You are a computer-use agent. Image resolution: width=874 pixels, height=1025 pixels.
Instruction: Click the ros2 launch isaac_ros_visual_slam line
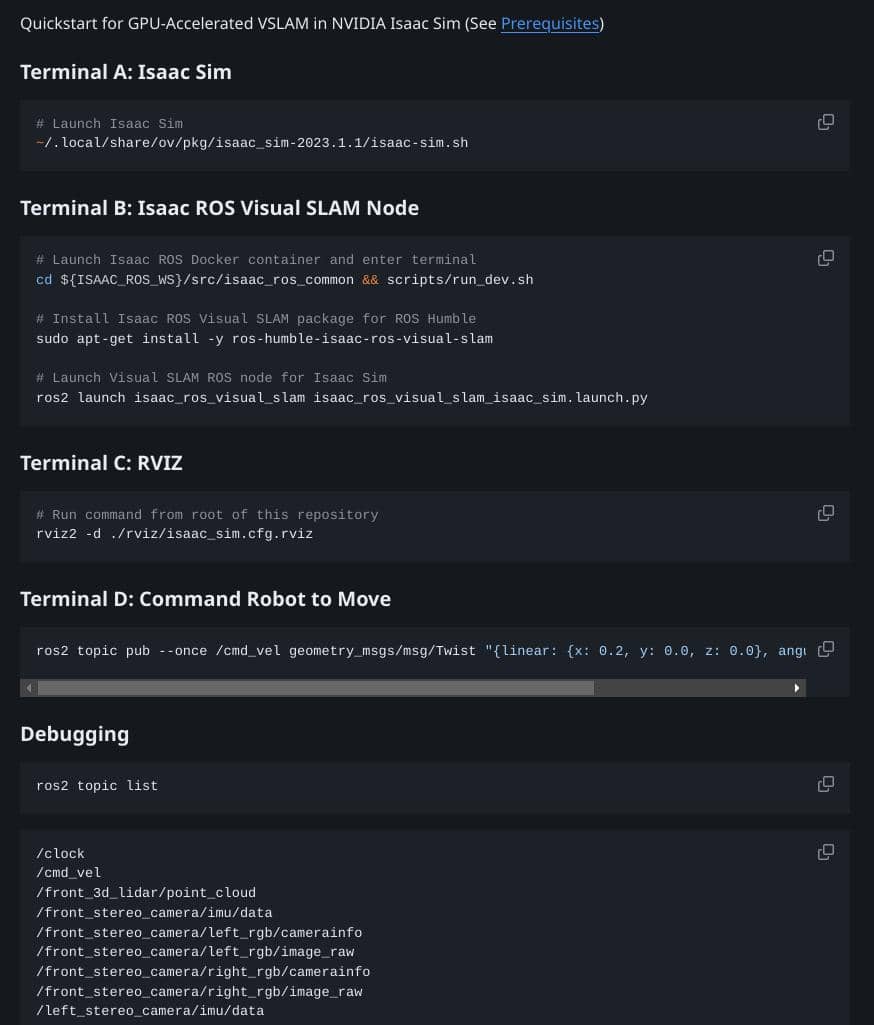[x=341, y=397]
